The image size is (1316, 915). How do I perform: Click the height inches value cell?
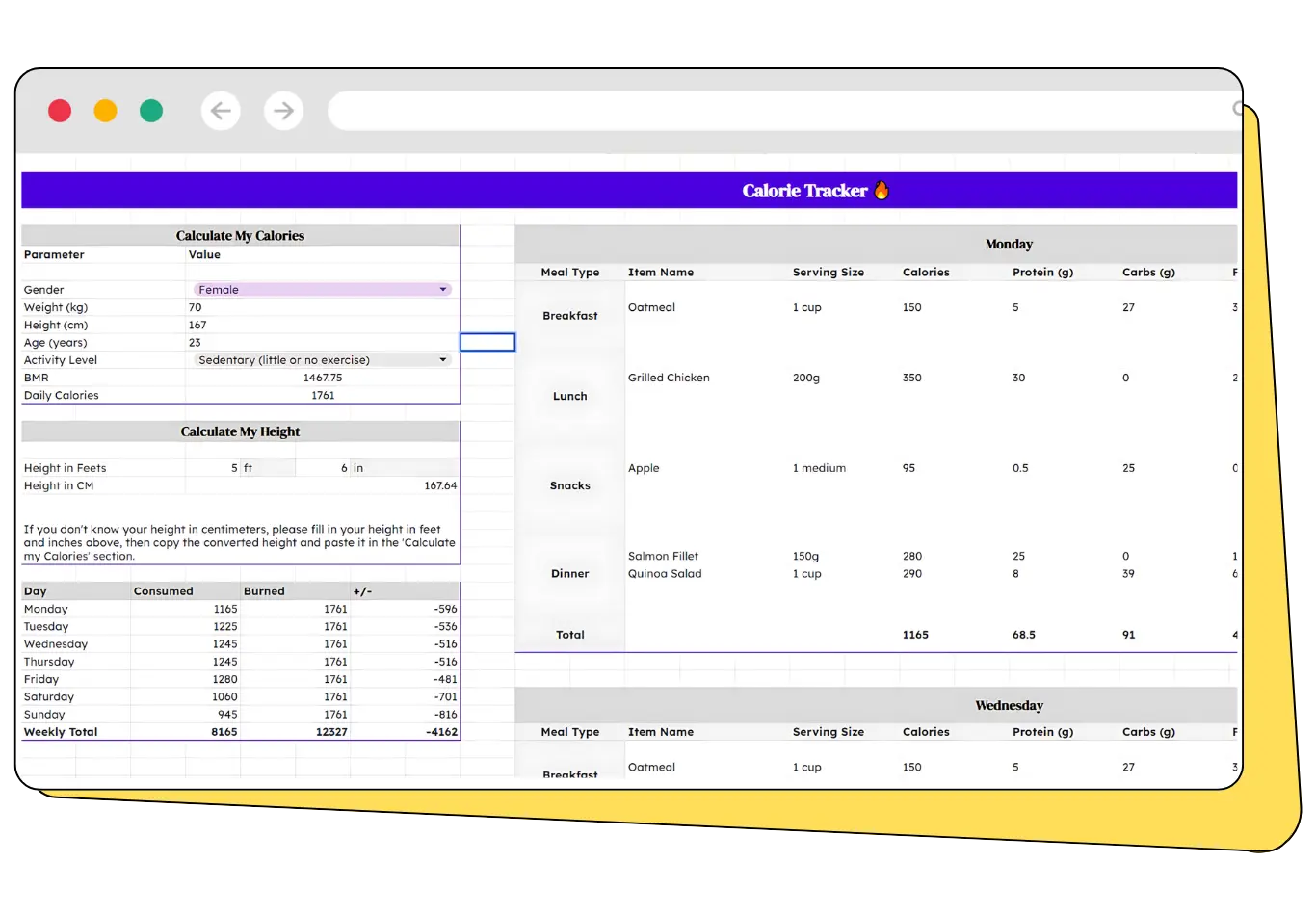[322, 468]
